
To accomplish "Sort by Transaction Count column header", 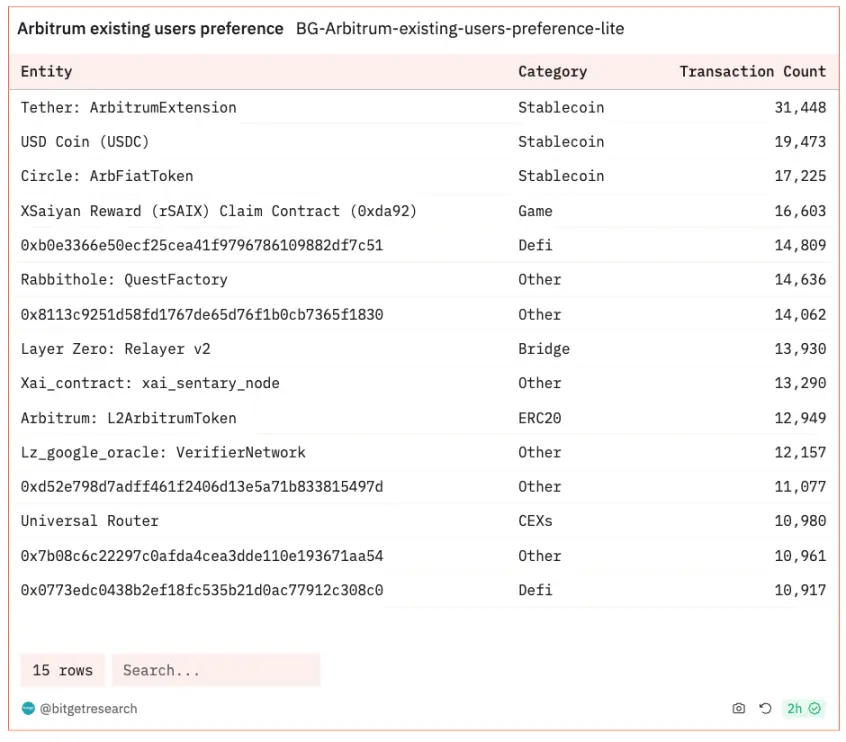I will (752, 72).
